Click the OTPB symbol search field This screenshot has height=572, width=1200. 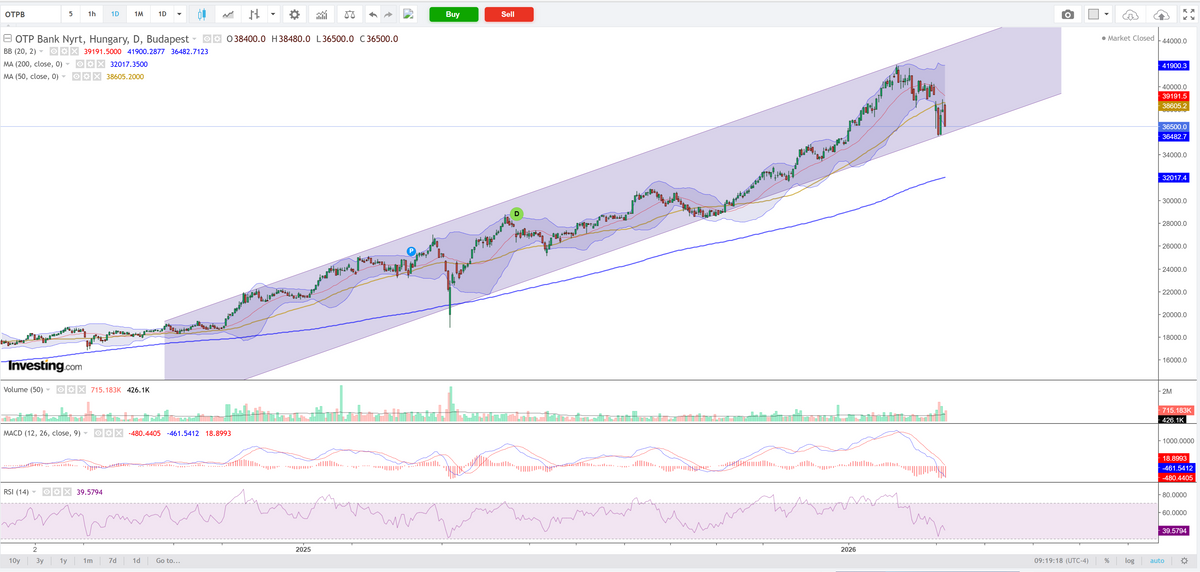(30, 14)
